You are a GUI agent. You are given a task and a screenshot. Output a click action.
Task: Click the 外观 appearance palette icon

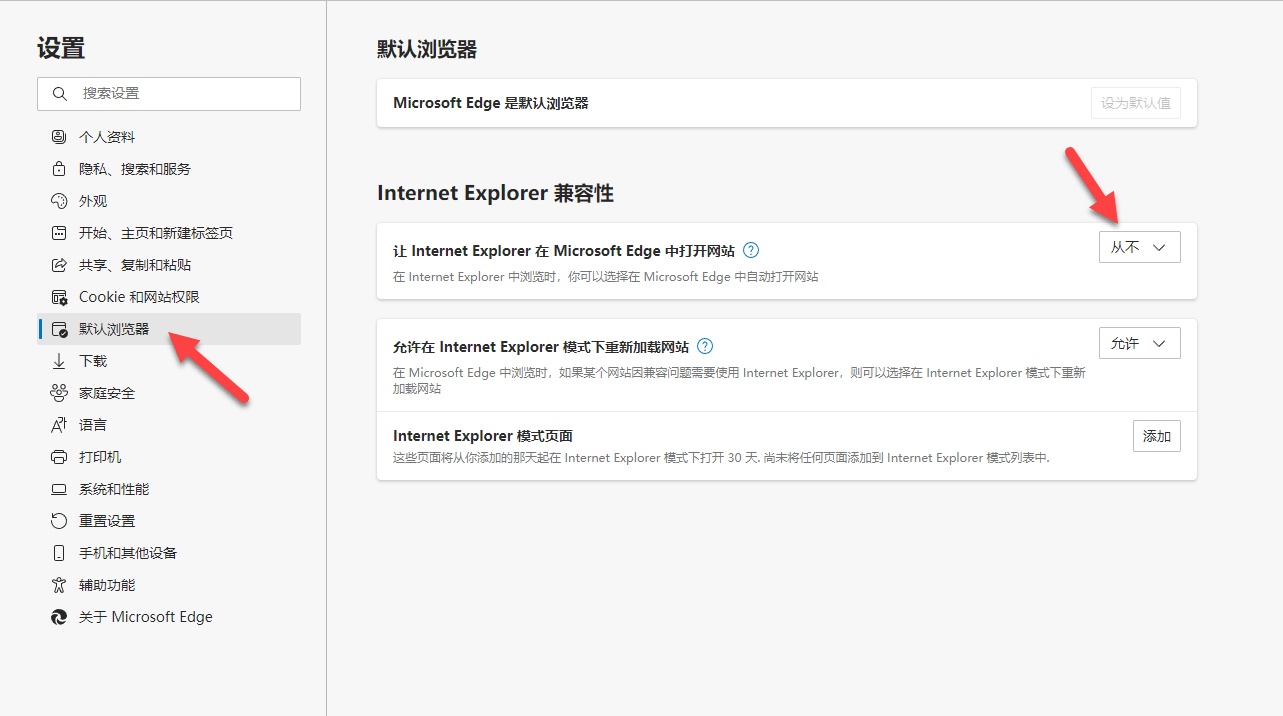click(x=59, y=201)
